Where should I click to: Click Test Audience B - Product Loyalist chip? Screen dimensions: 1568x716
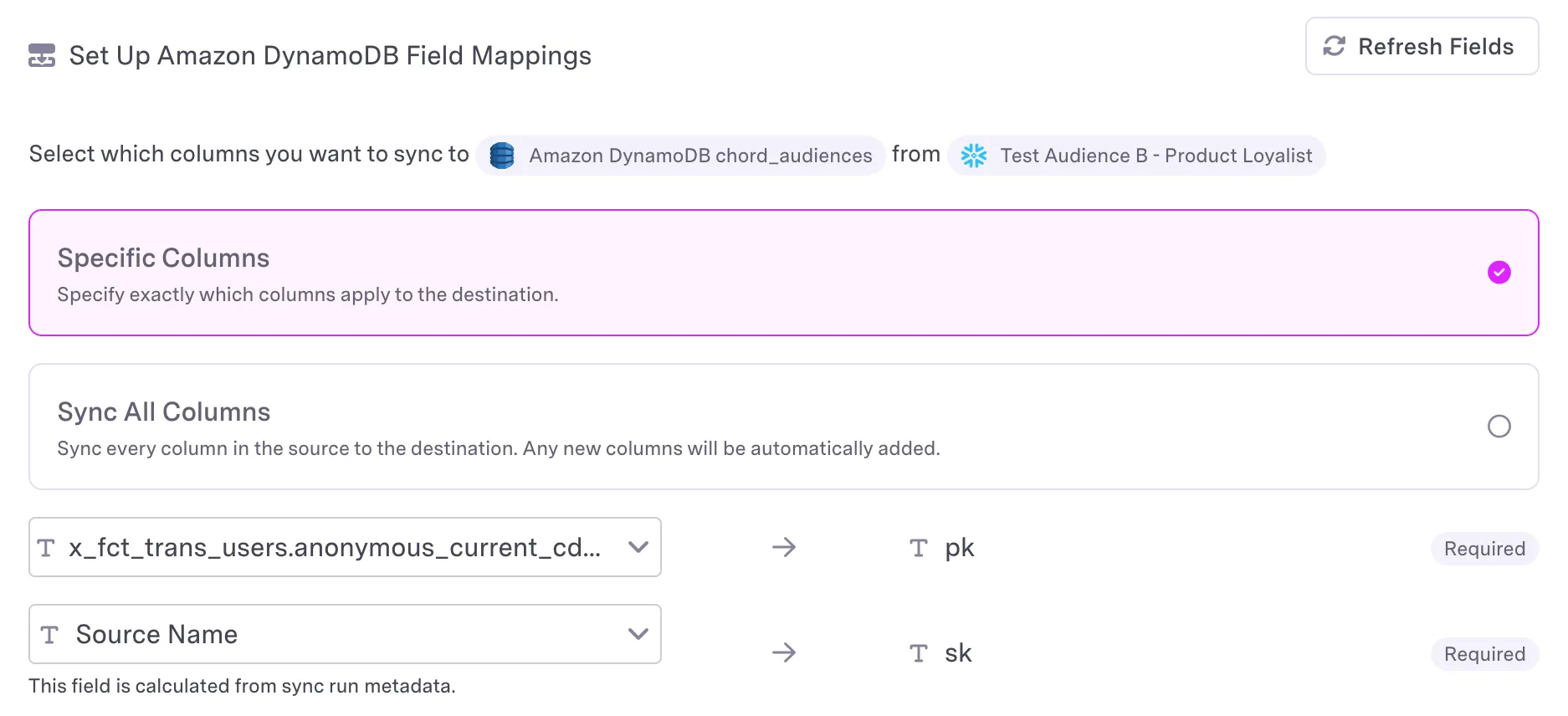(x=1136, y=156)
